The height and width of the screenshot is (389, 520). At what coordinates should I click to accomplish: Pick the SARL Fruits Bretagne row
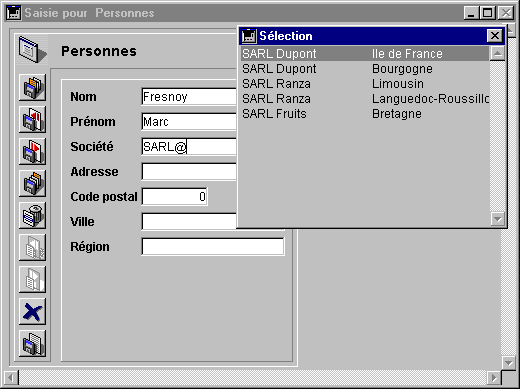tap(365, 114)
